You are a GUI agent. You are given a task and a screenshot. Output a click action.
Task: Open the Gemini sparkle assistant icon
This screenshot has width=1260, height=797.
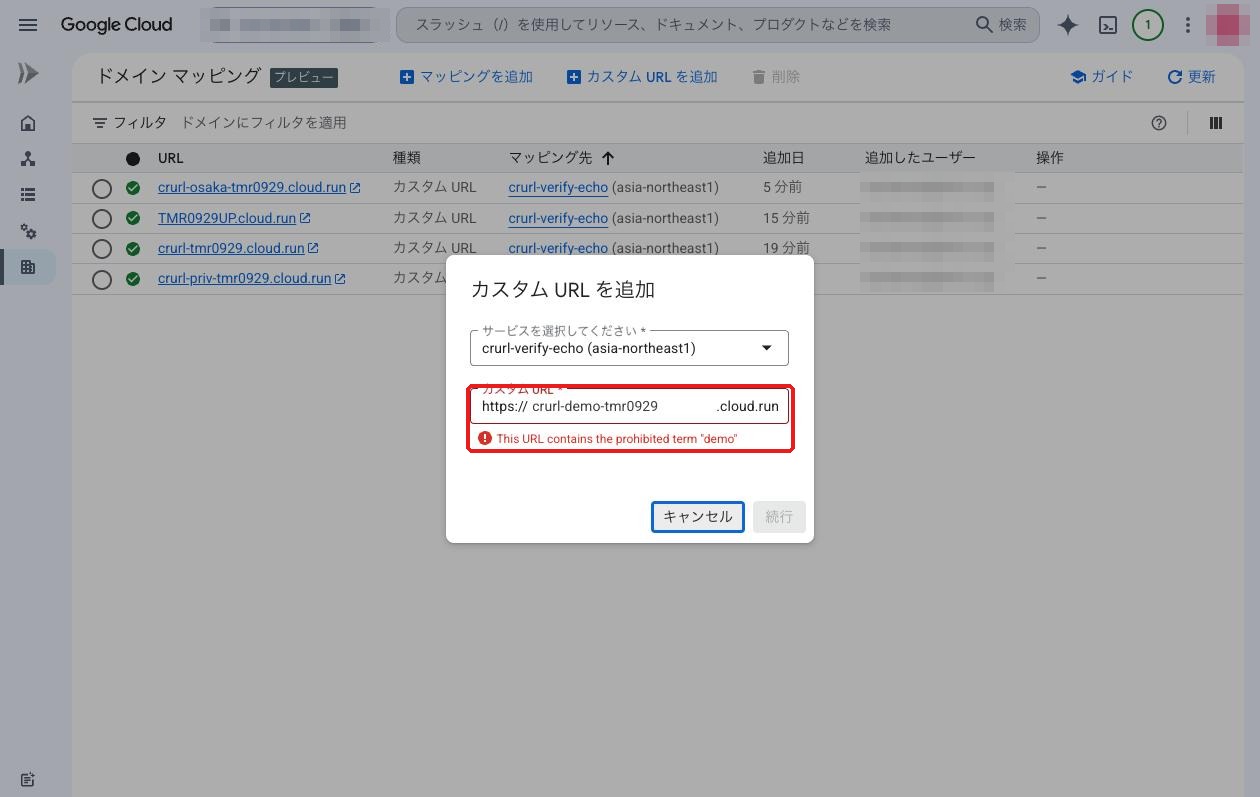click(1068, 25)
